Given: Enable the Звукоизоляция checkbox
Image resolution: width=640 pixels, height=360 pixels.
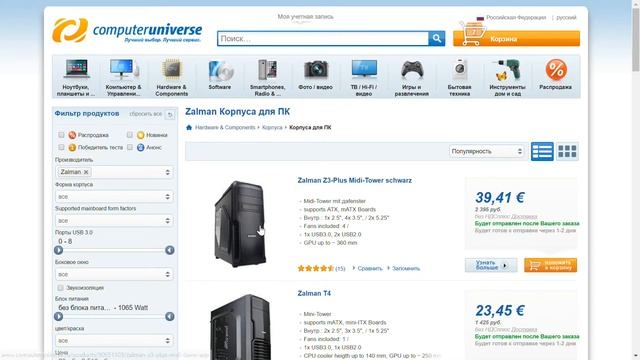Looking at the screenshot, I should [60, 288].
